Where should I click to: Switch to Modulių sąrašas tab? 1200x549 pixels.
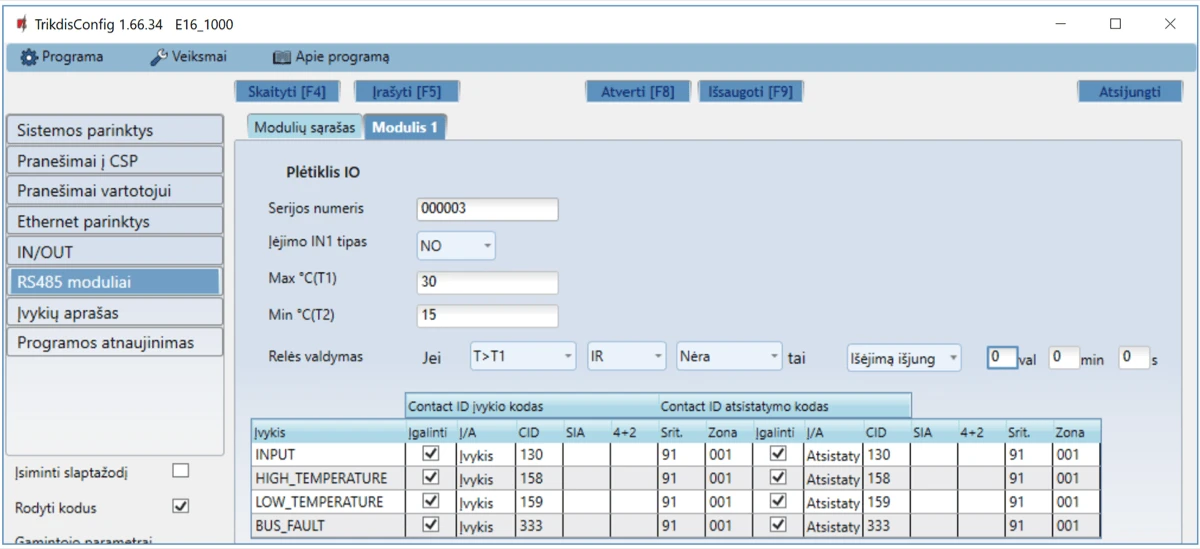[304, 128]
